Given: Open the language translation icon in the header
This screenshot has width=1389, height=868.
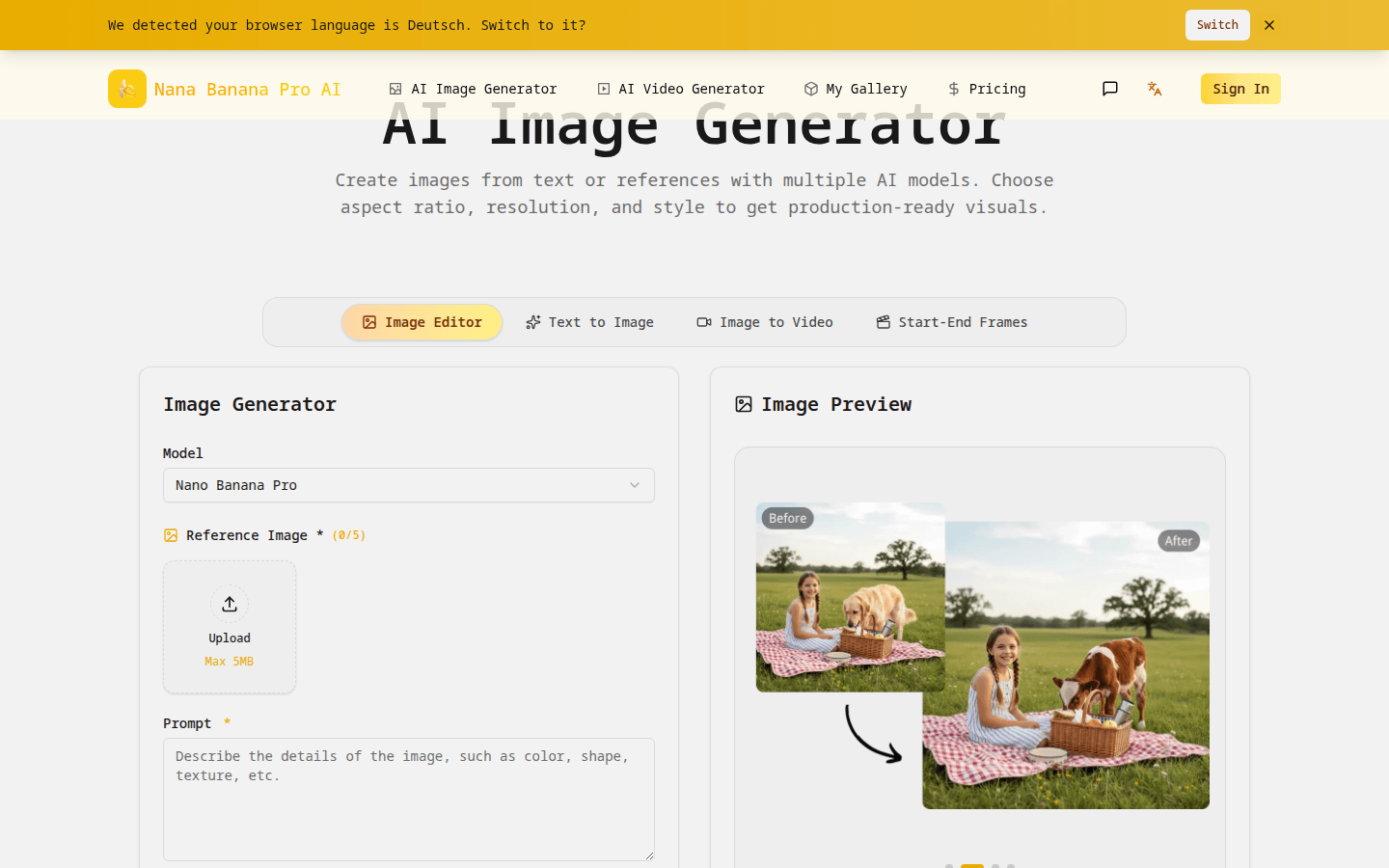Looking at the screenshot, I should click(1155, 88).
